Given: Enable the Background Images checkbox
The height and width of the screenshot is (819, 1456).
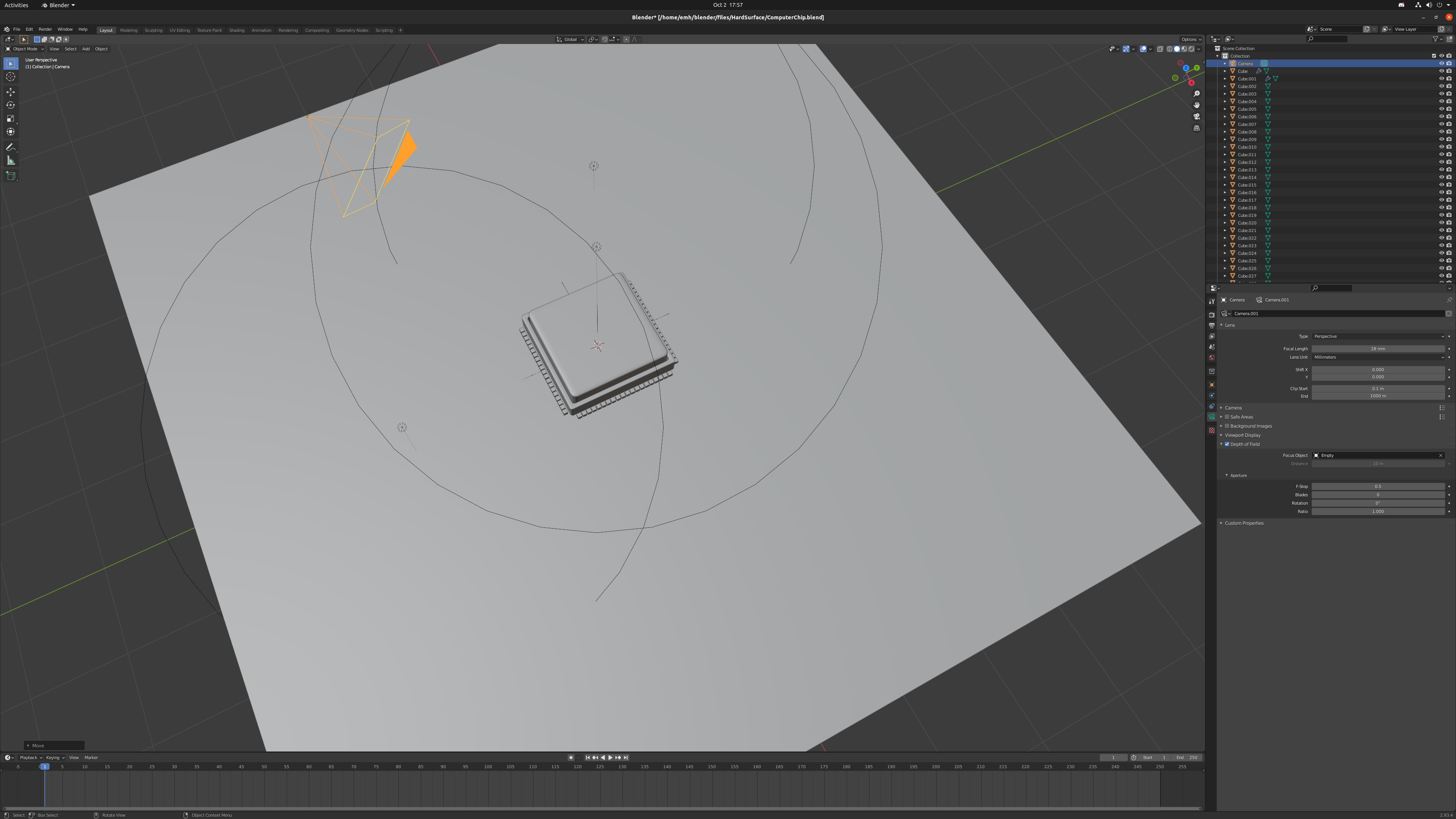Looking at the screenshot, I should point(1227,426).
